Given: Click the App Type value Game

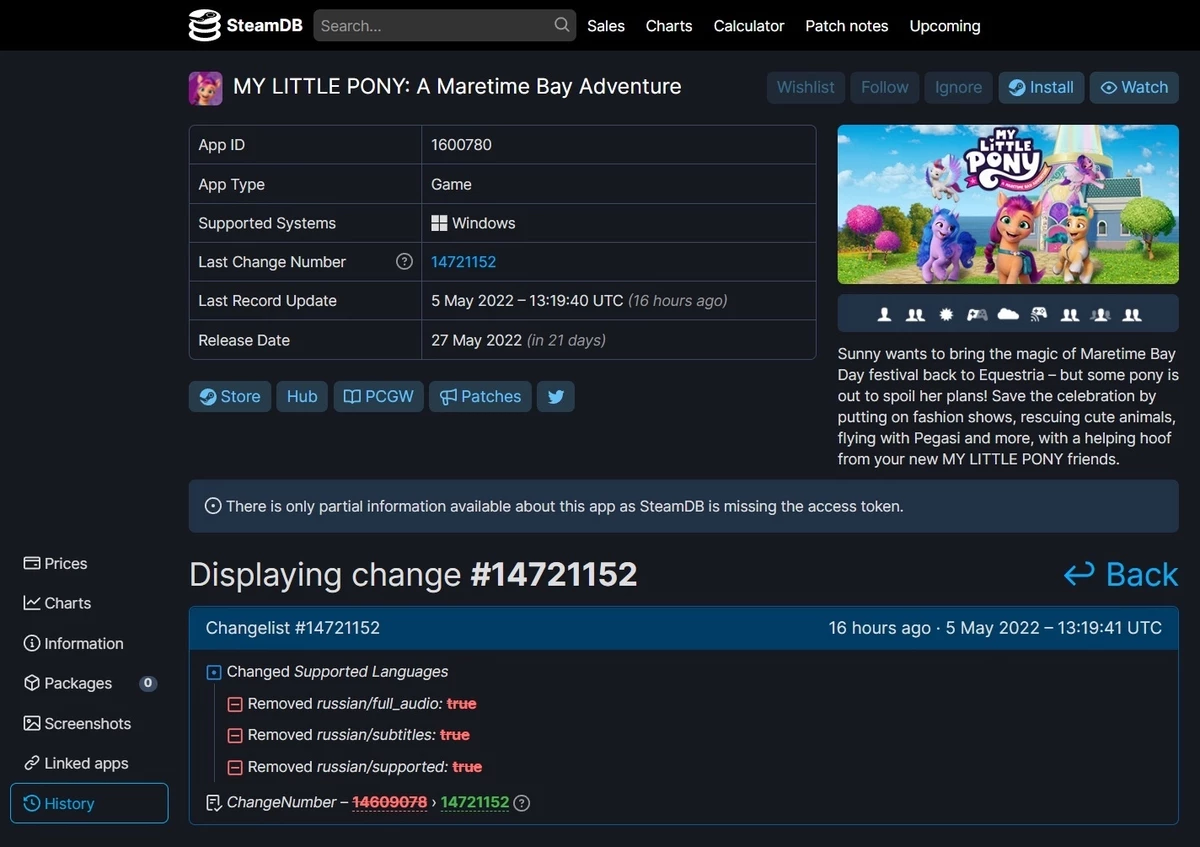Looking at the screenshot, I should (x=451, y=184).
